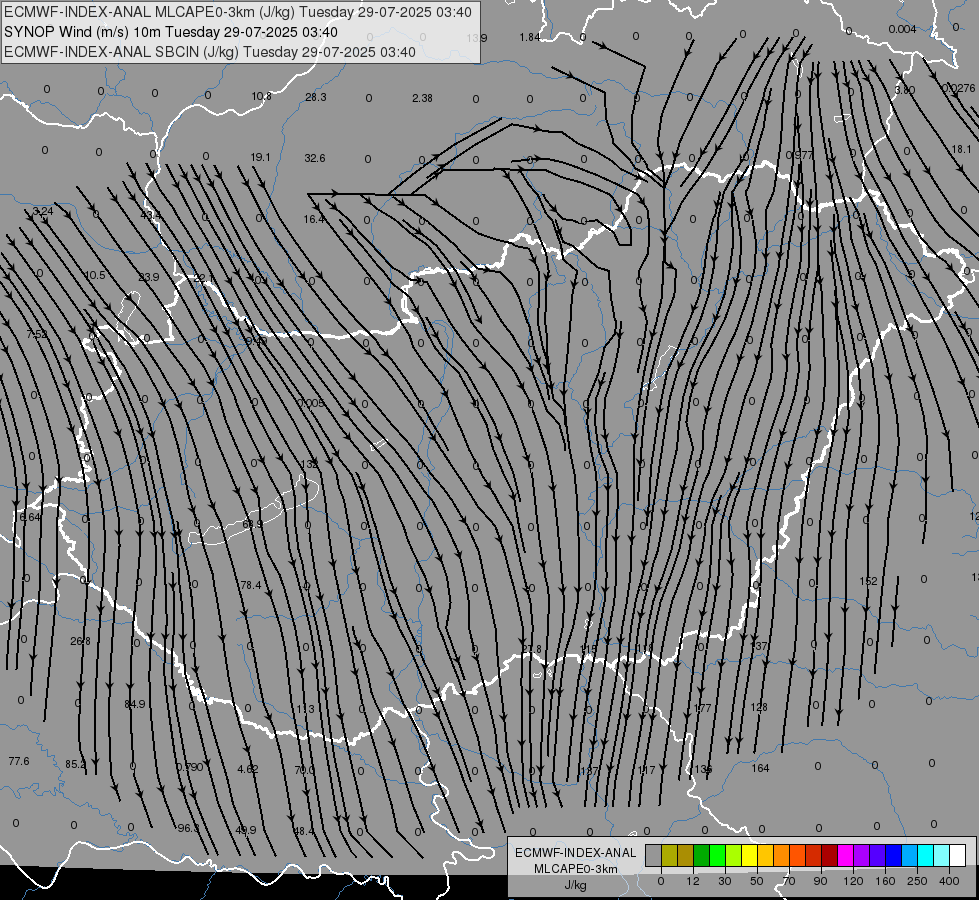Viewport: 979px width, 900px height.
Task: Select the map value 4.62
Action: click(x=248, y=769)
